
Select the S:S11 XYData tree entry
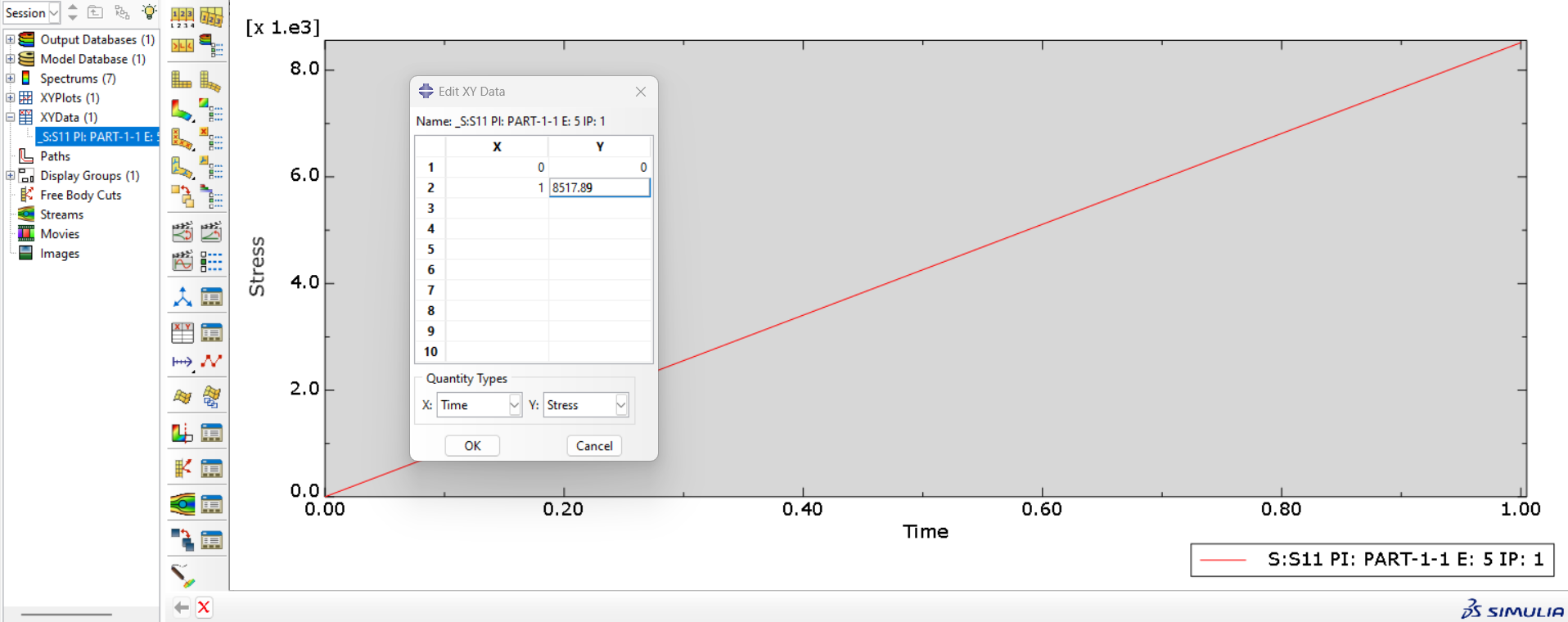(x=97, y=137)
